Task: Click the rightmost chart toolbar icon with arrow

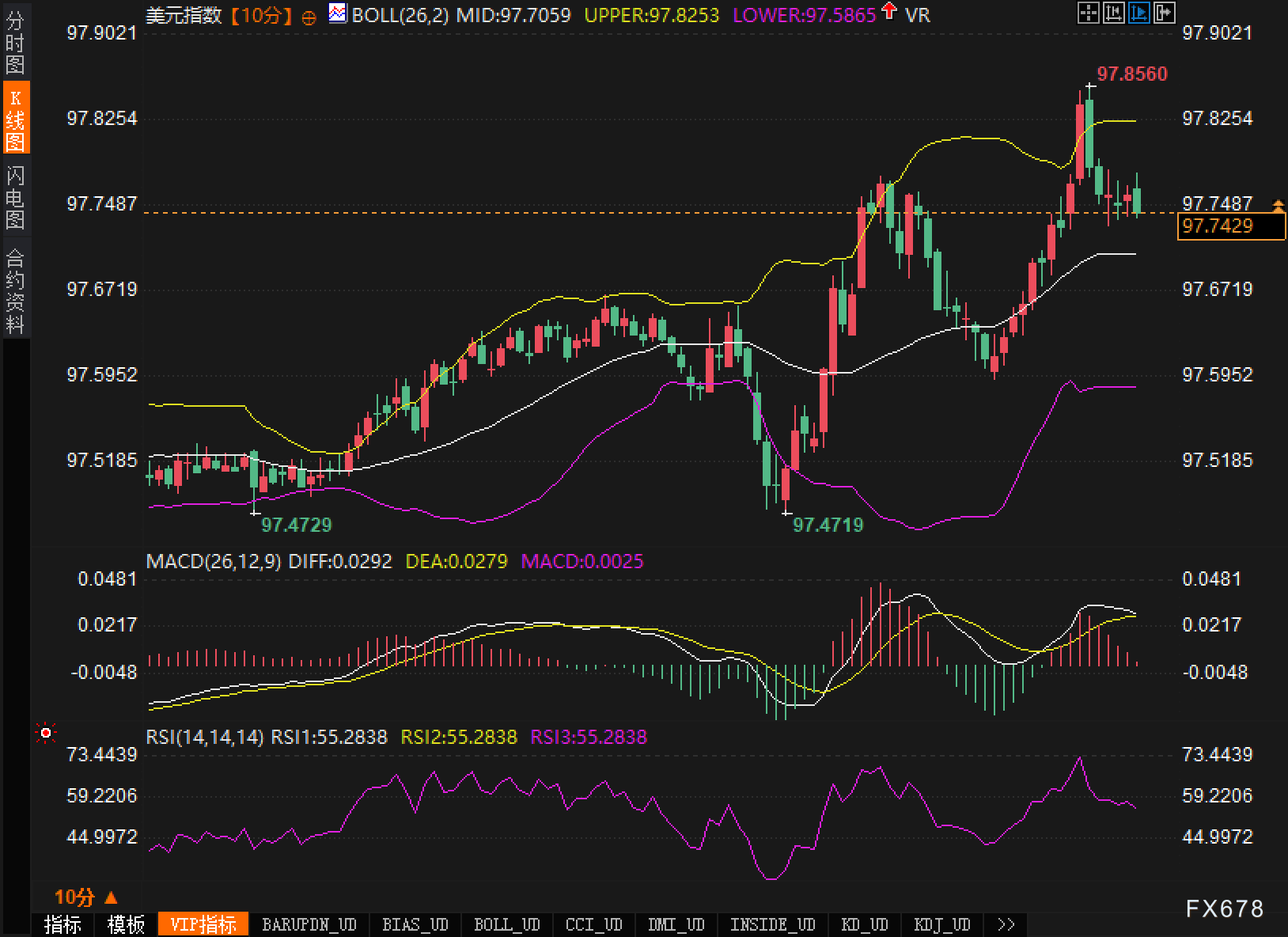Action: [x=1165, y=13]
